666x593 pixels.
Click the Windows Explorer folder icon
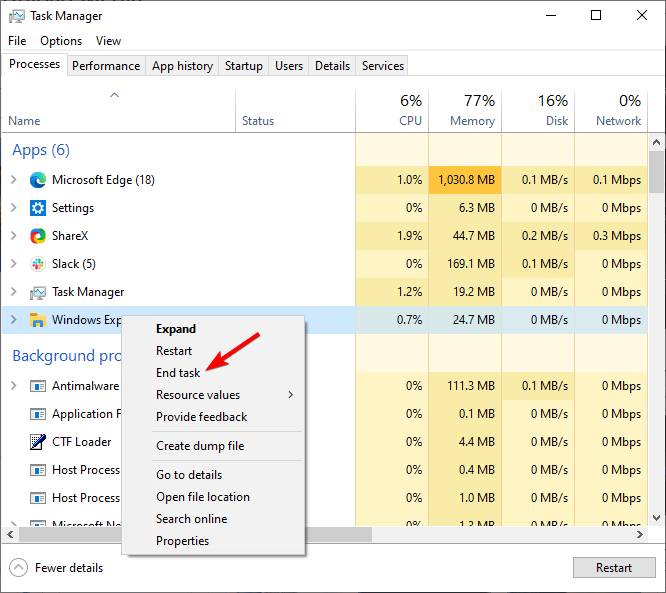click(x=38, y=320)
